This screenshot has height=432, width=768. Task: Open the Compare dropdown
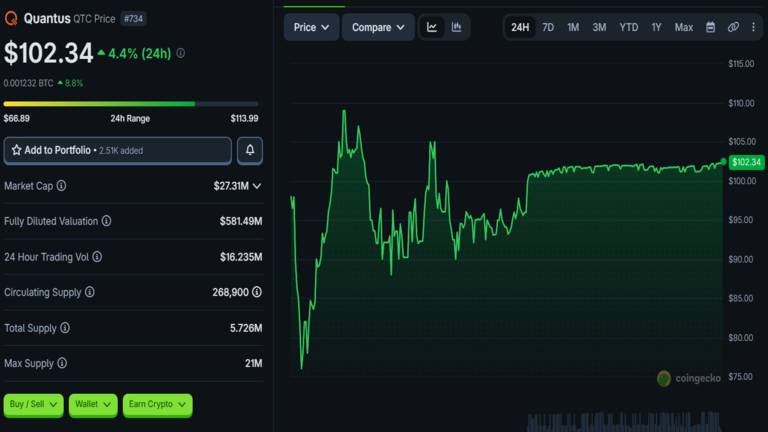(378, 27)
